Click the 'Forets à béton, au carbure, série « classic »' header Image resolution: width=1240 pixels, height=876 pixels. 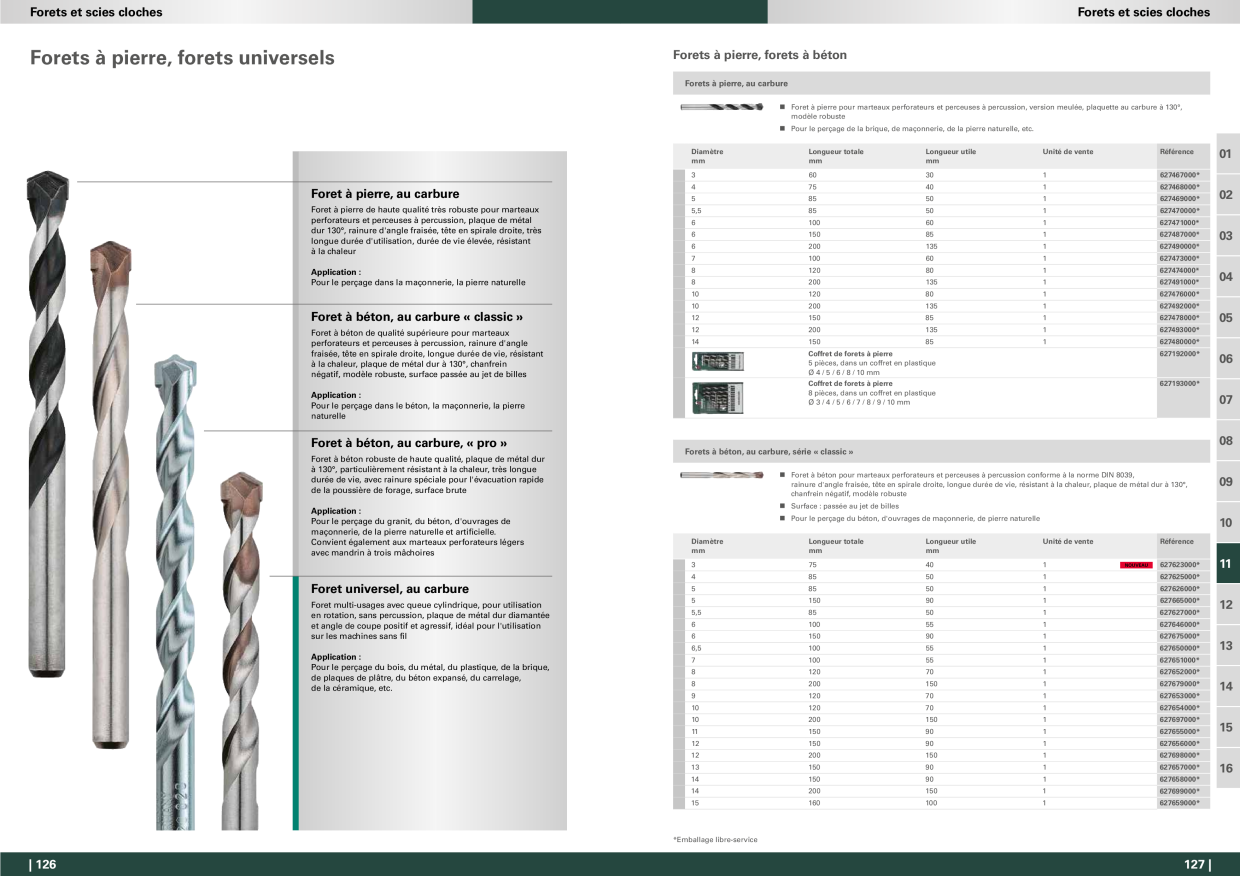pos(941,452)
